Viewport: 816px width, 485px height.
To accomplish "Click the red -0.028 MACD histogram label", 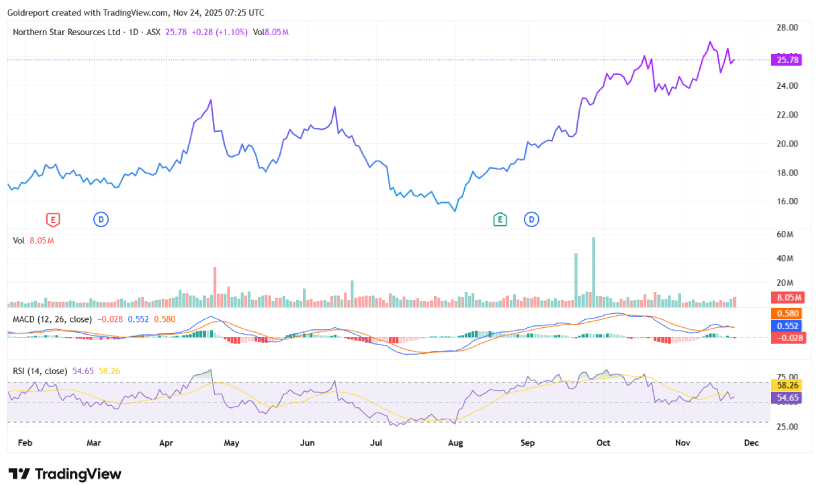I will (x=787, y=338).
